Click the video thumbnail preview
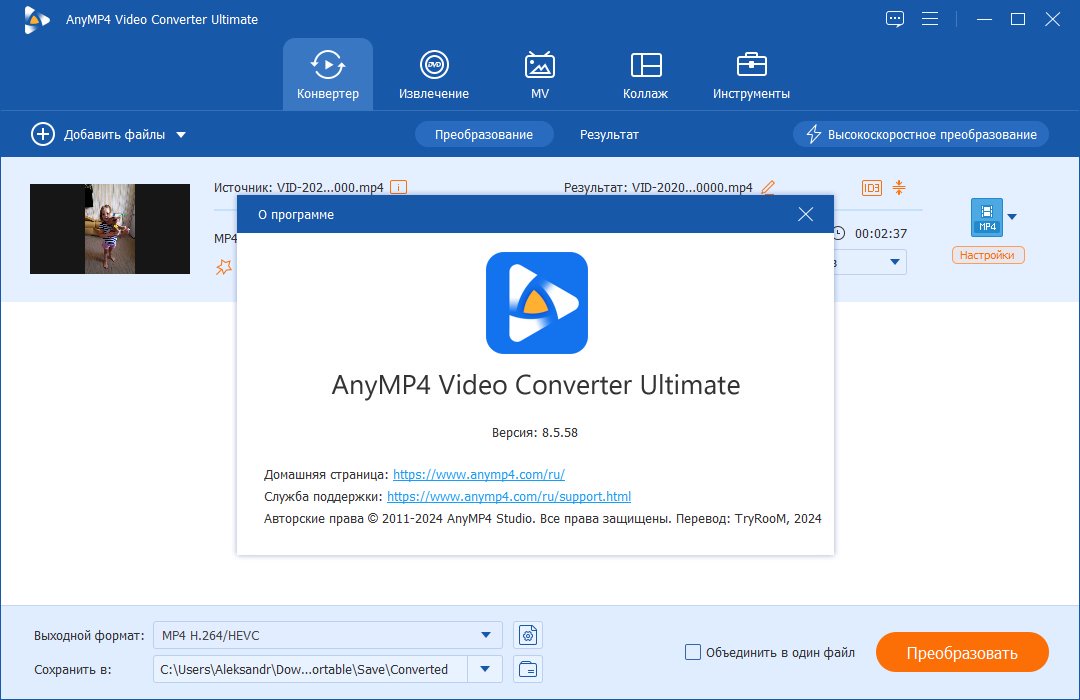This screenshot has height=700, width=1080. coord(110,229)
